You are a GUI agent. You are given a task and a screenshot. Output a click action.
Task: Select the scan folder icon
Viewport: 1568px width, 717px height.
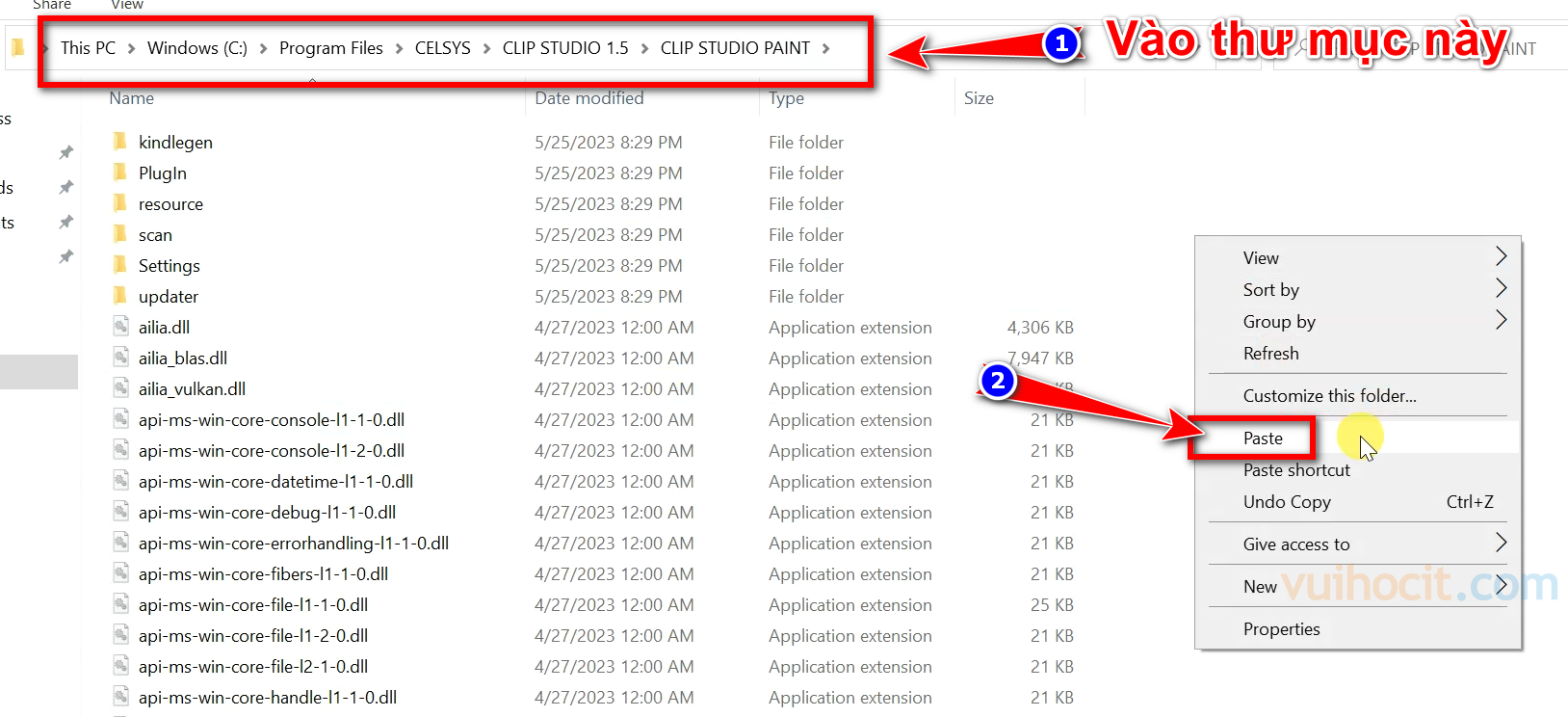pos(120,234)
